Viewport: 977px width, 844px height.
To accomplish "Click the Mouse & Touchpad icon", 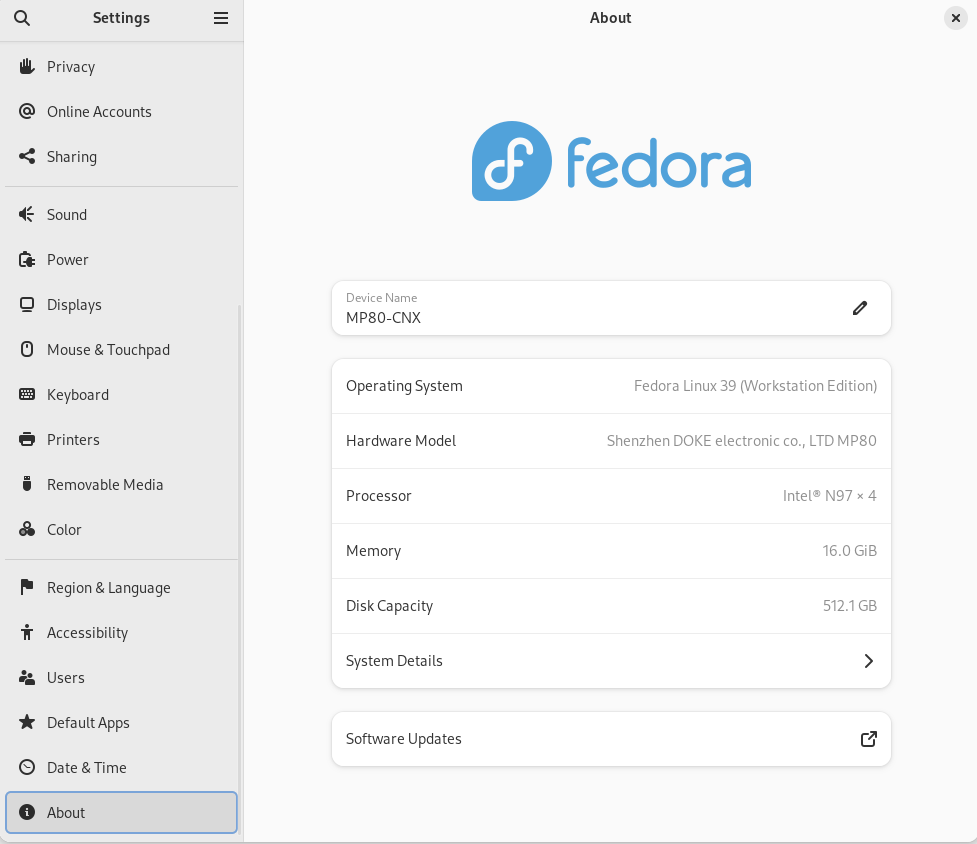I will point(27,349).
